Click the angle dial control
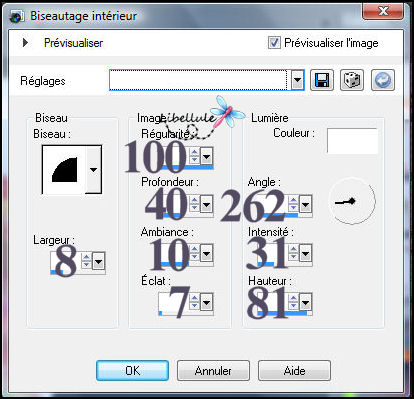 352,201
